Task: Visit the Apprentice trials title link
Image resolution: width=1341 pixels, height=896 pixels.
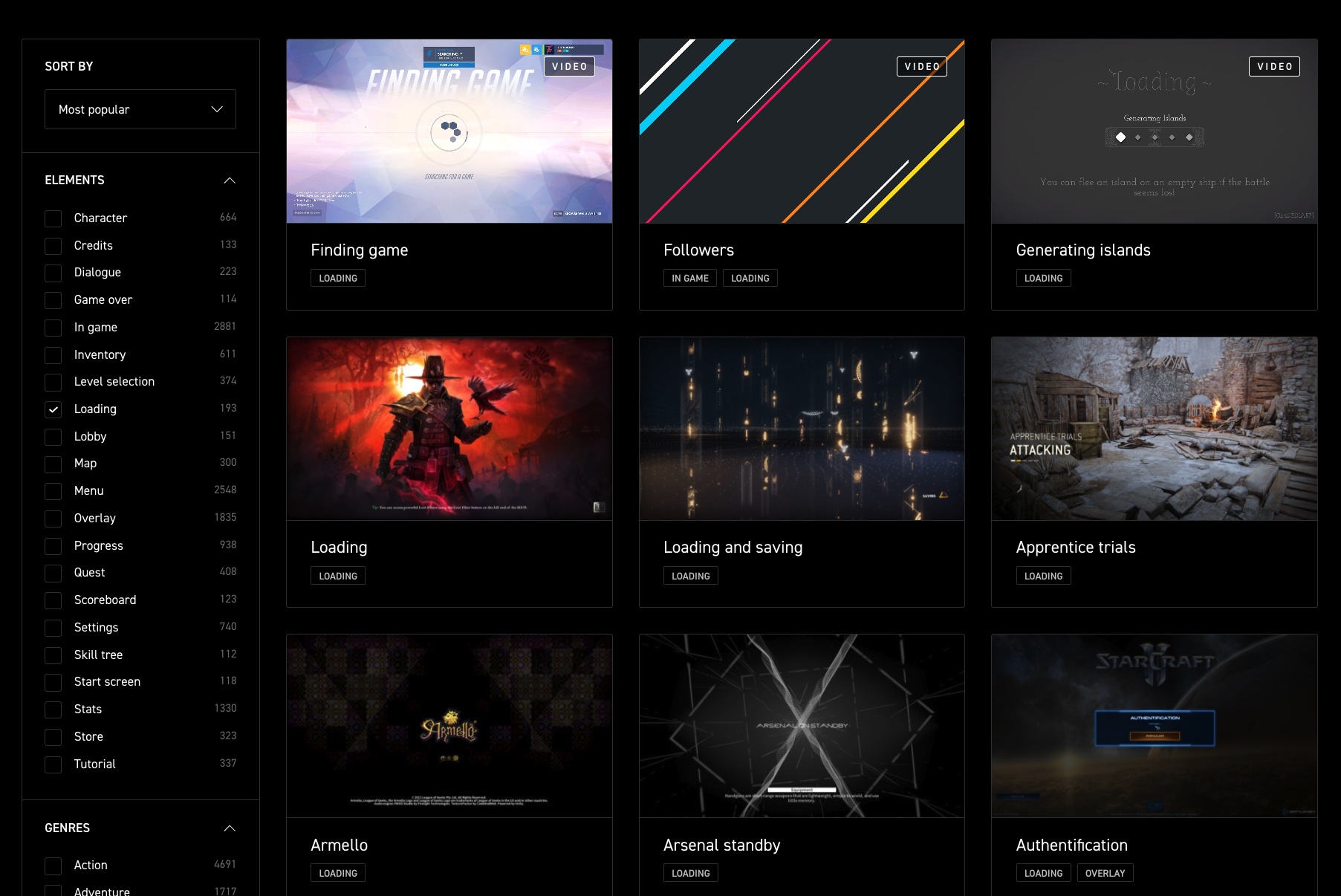Action: point(1076,548)
